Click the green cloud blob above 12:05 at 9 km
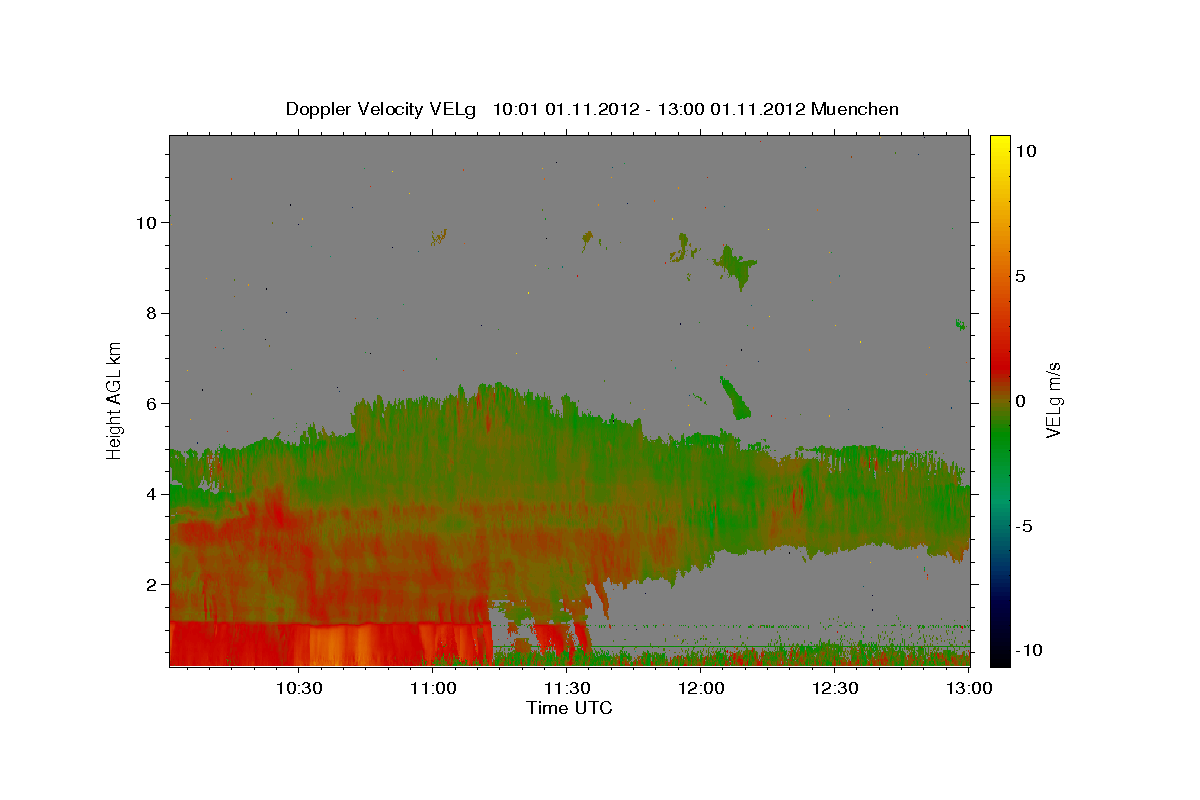1200x800 pixels. pos(736,265)
